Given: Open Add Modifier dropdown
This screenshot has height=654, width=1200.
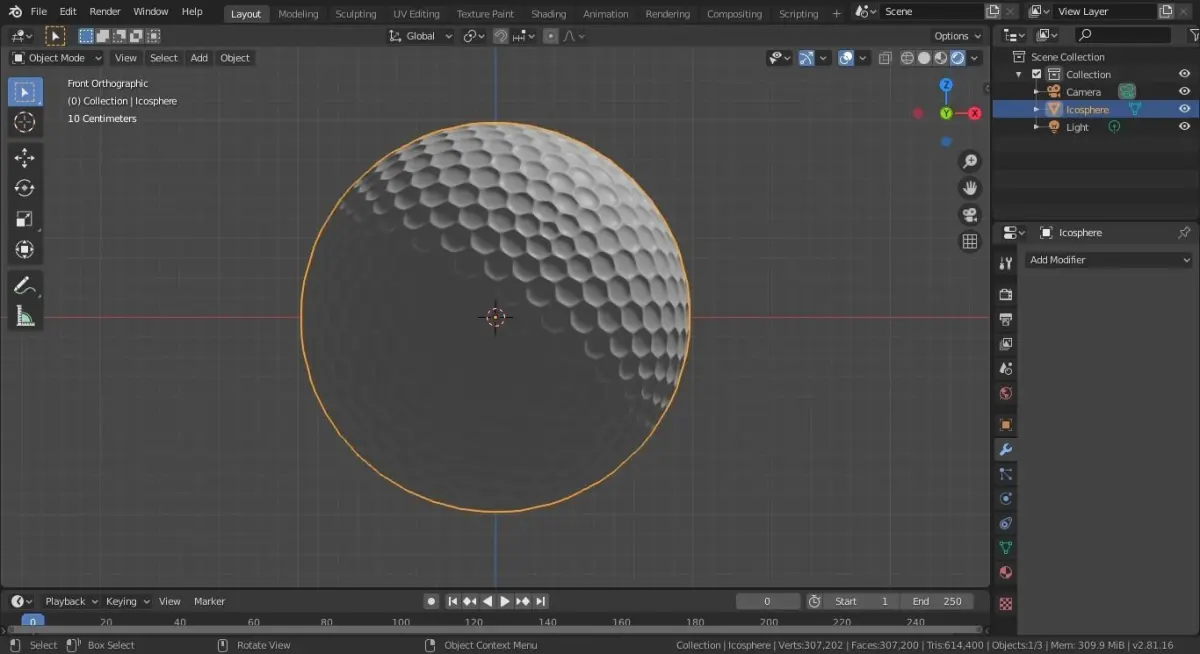Looking at the screenshot, I should 1108,260.
